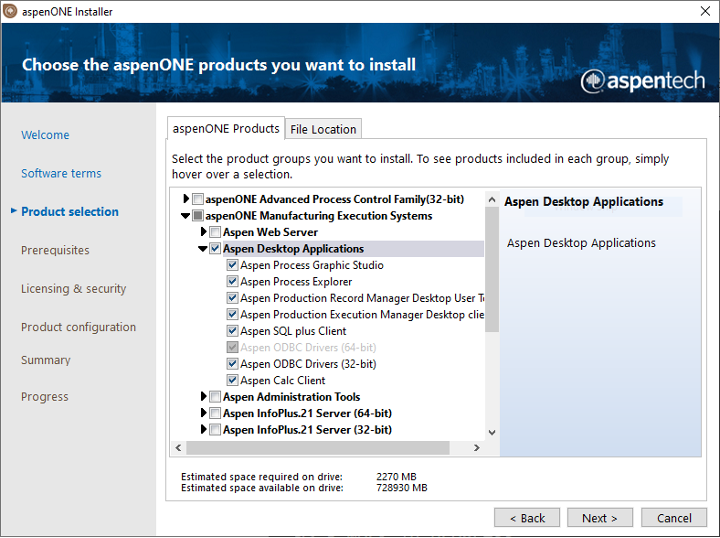This screenshot has width=720, height=538.
Task: Uncheck Aspen Calc Client checkbox
Action: (233, 381)
